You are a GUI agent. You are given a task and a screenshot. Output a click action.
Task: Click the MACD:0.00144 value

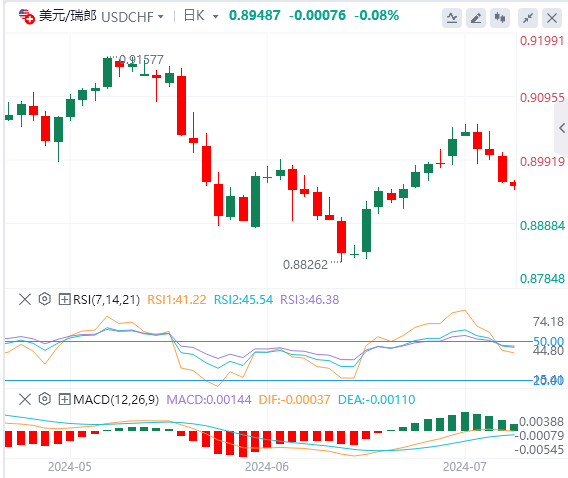coord(209,400)
